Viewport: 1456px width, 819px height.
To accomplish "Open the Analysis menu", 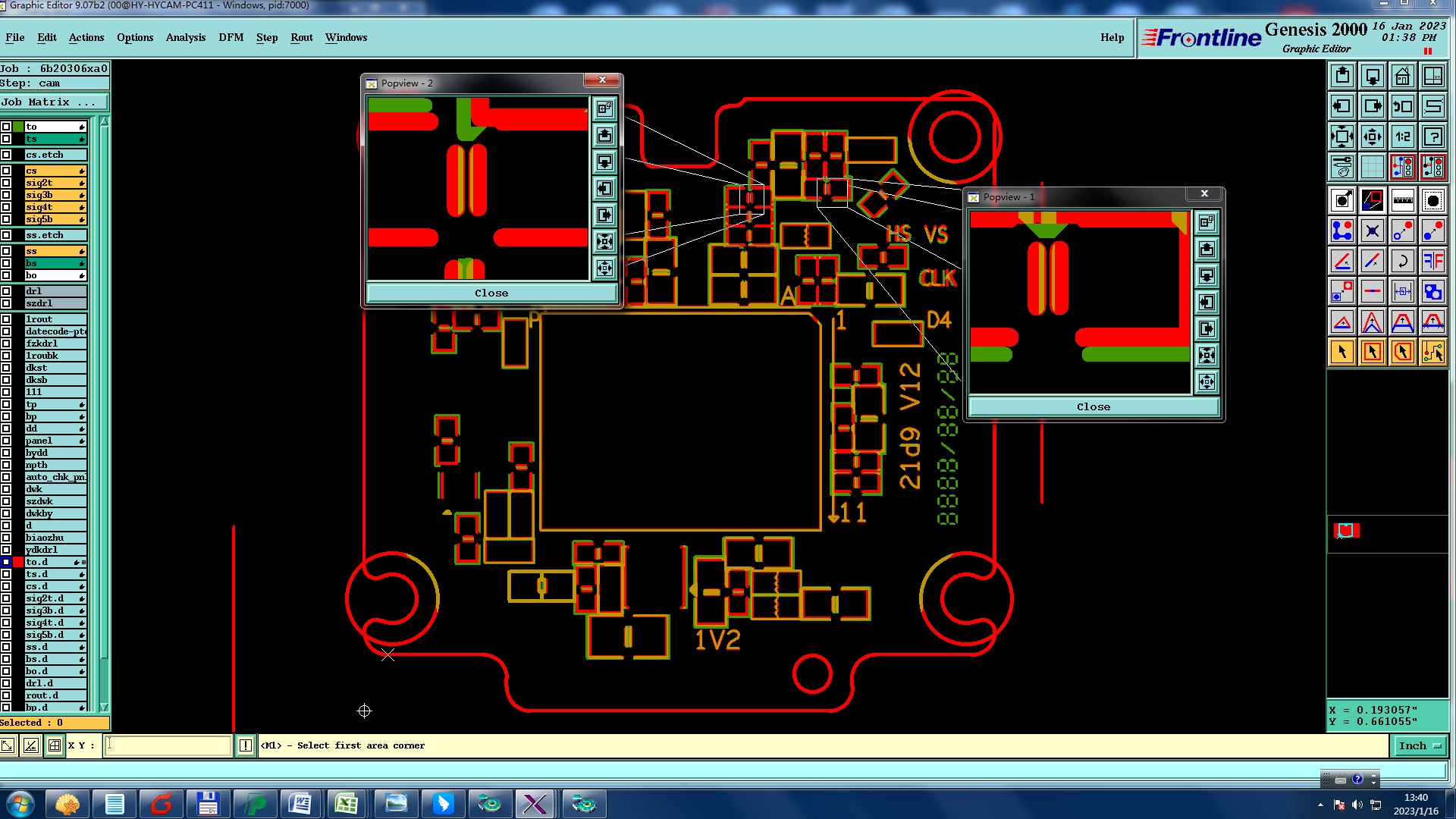I will tap(185, 37).
